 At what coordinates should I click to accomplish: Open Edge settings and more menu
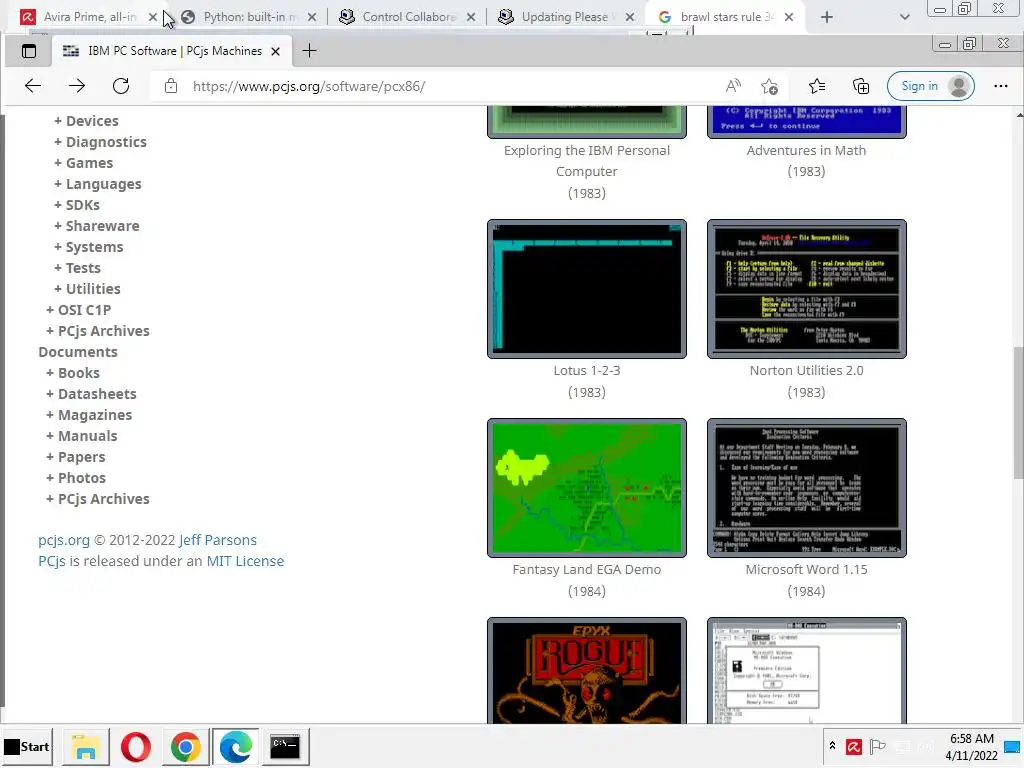pos(1000,86)
